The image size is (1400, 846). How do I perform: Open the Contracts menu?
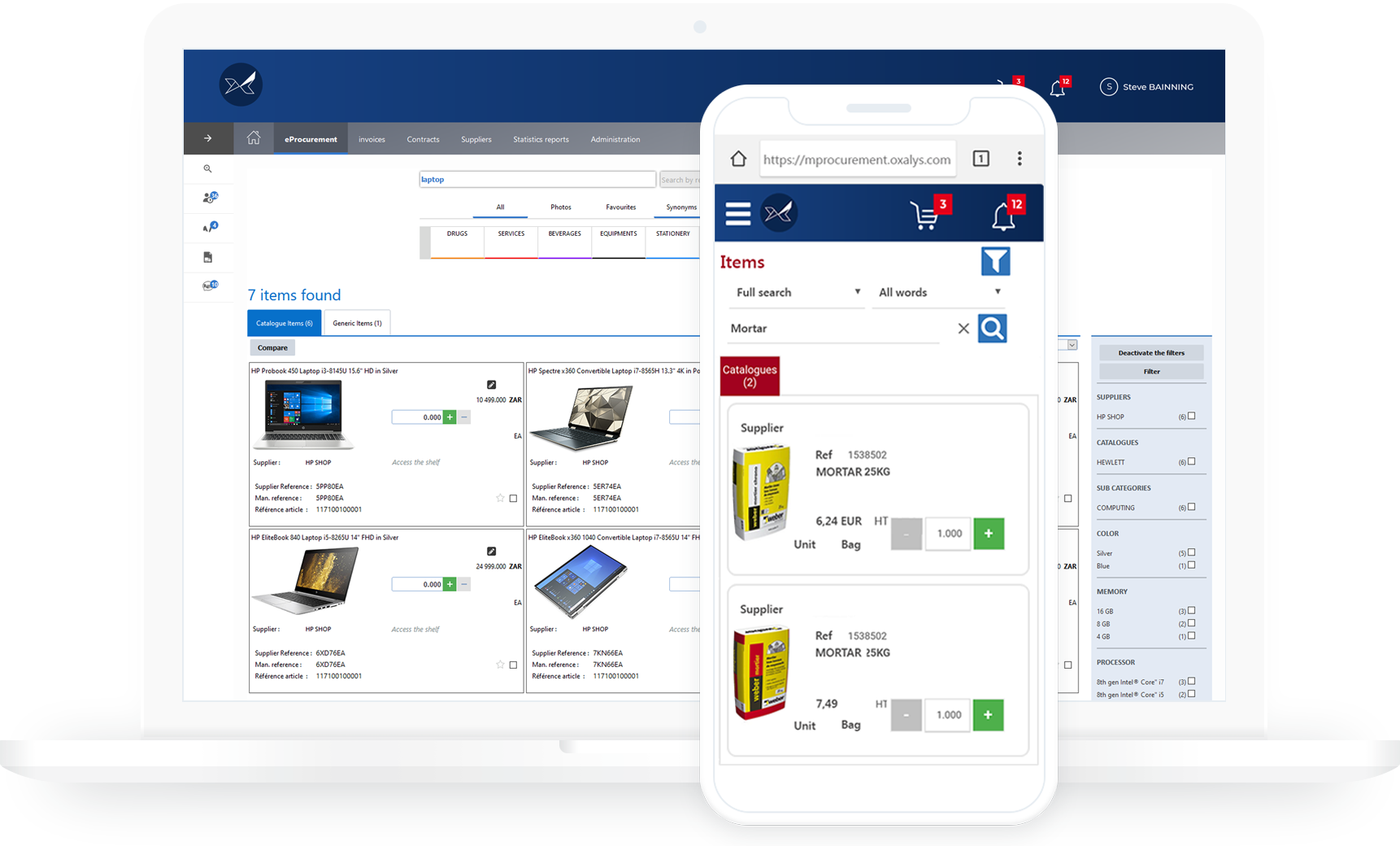point(423,139)
